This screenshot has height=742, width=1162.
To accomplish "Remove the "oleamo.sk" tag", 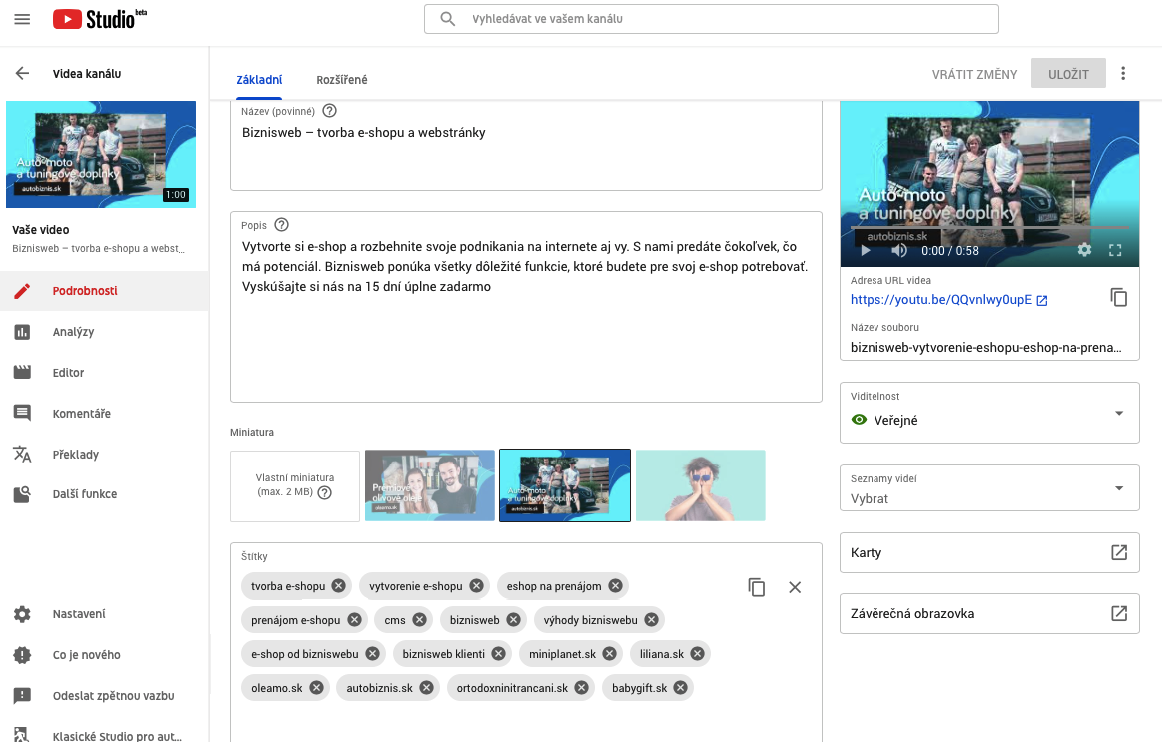I will point(316,688).
